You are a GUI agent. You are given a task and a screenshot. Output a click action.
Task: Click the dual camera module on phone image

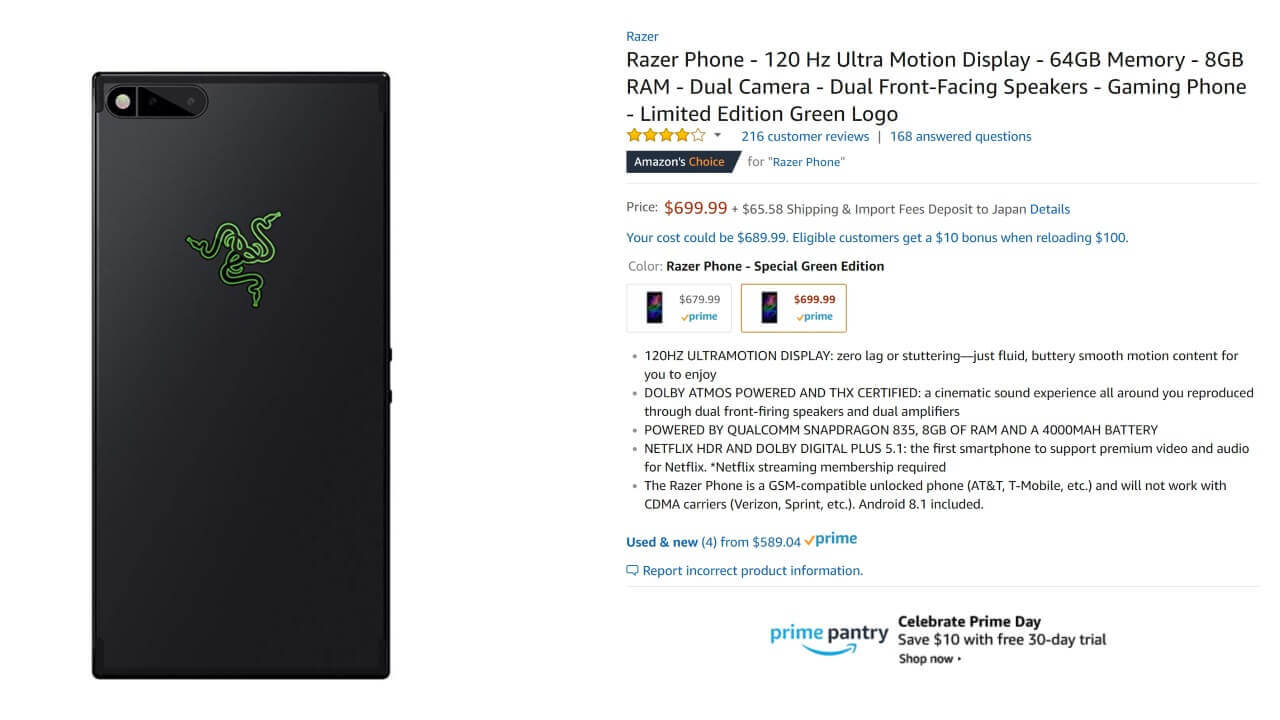click(x=157, y=101)
